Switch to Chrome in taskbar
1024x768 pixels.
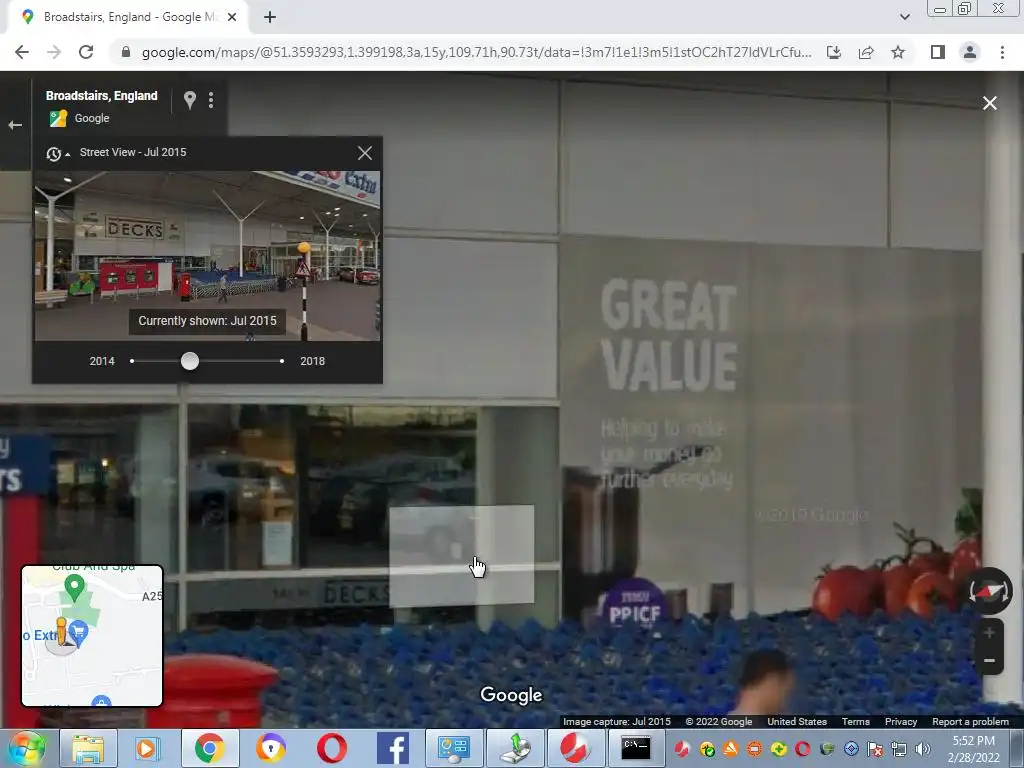[x=209, y=748]
